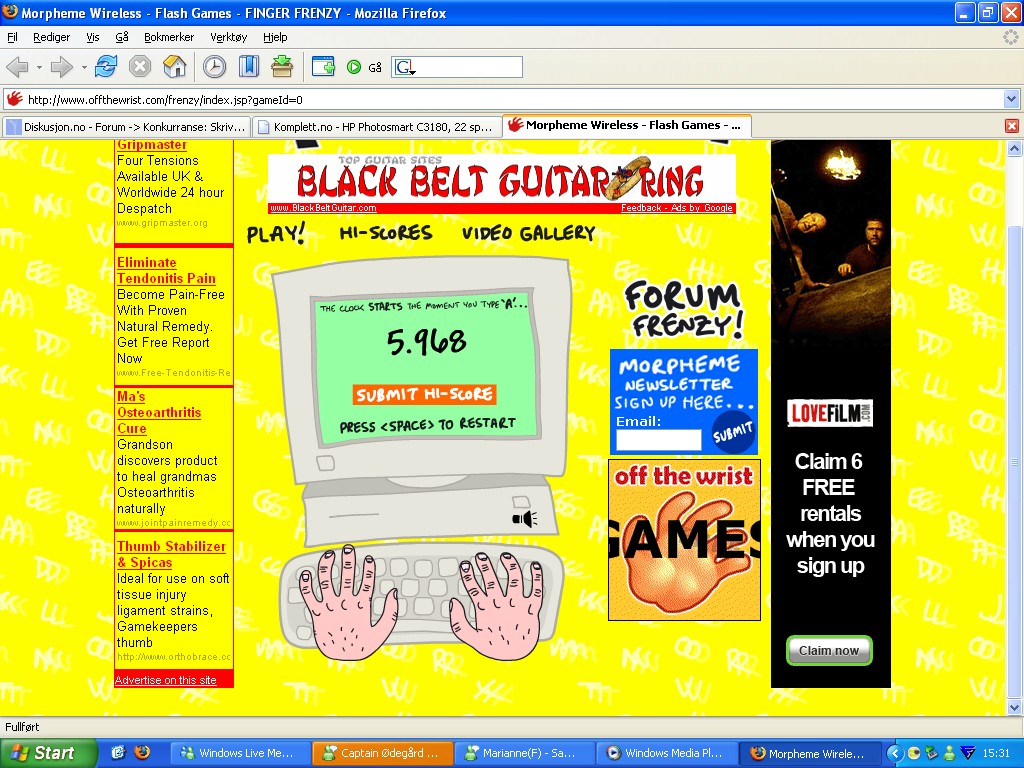Viewport: 1024px width, 768px height.
Task: Click the SUBMIT HI-SCORE button
Action: pyautogui.click(x=424, y=394)
